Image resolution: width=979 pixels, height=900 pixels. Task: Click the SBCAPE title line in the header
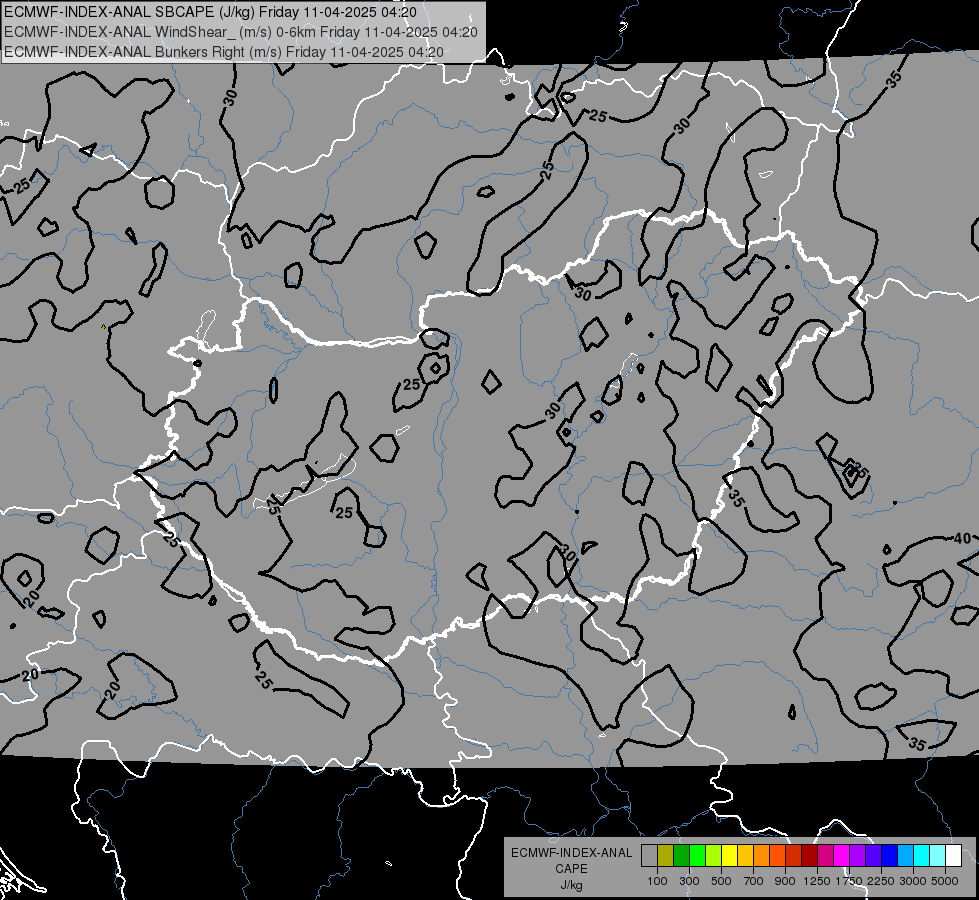click(x=210, y=12)
